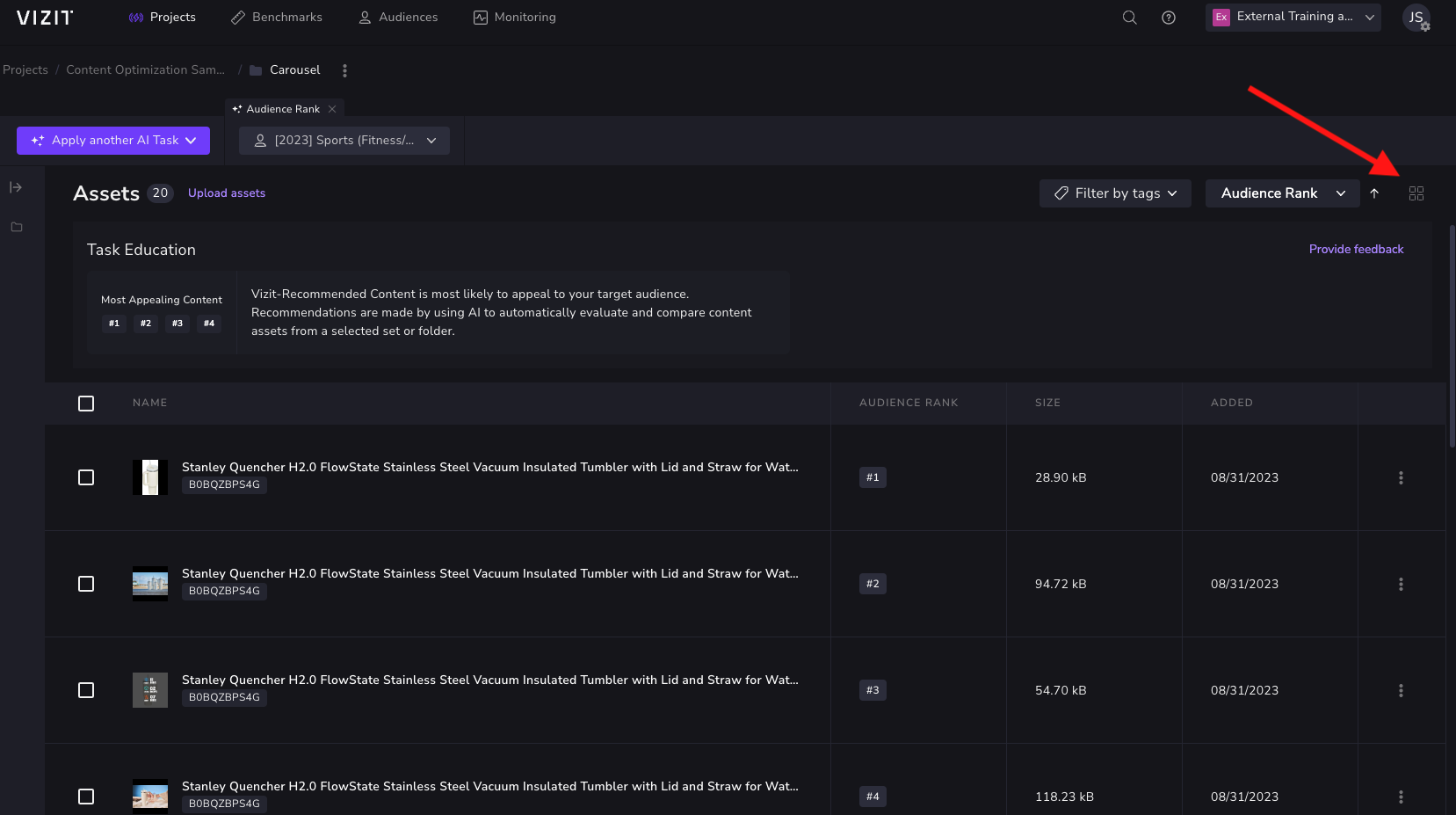1456x815 pixels.
Task: Open row options for rank #1 asset
Action: [1401, 477]
